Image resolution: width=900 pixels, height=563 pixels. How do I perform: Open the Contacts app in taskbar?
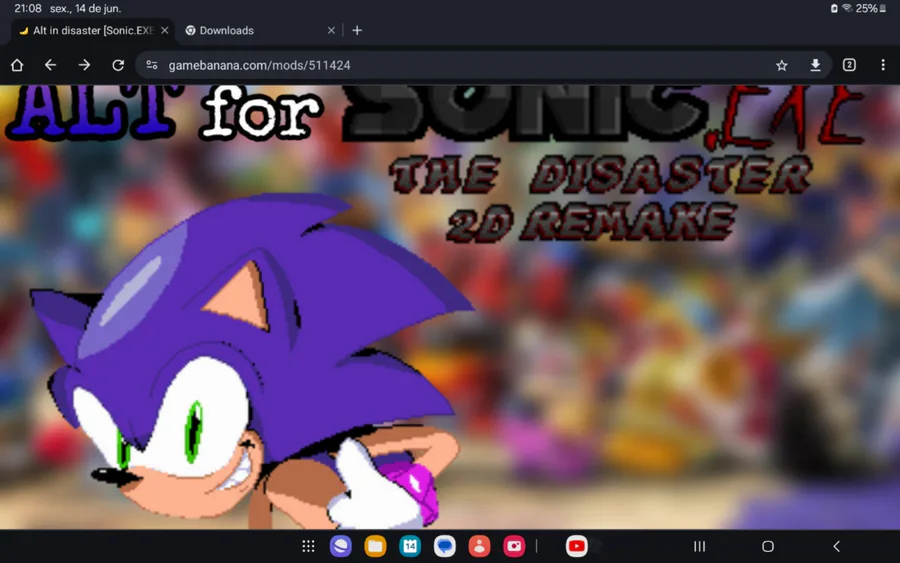coord(479,546)
